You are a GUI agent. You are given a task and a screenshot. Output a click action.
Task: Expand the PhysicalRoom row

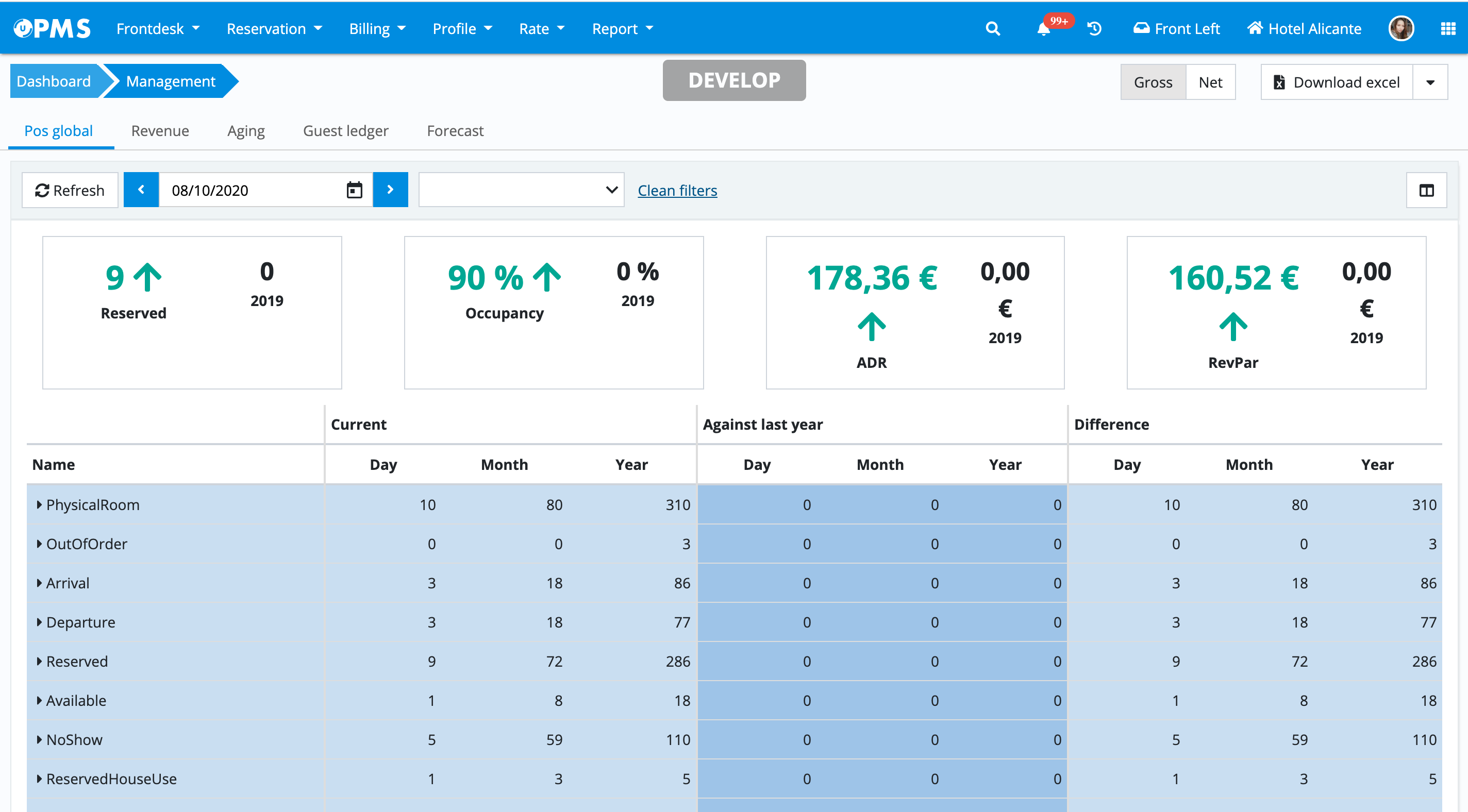pyautogui.click(x=39, y=504)
